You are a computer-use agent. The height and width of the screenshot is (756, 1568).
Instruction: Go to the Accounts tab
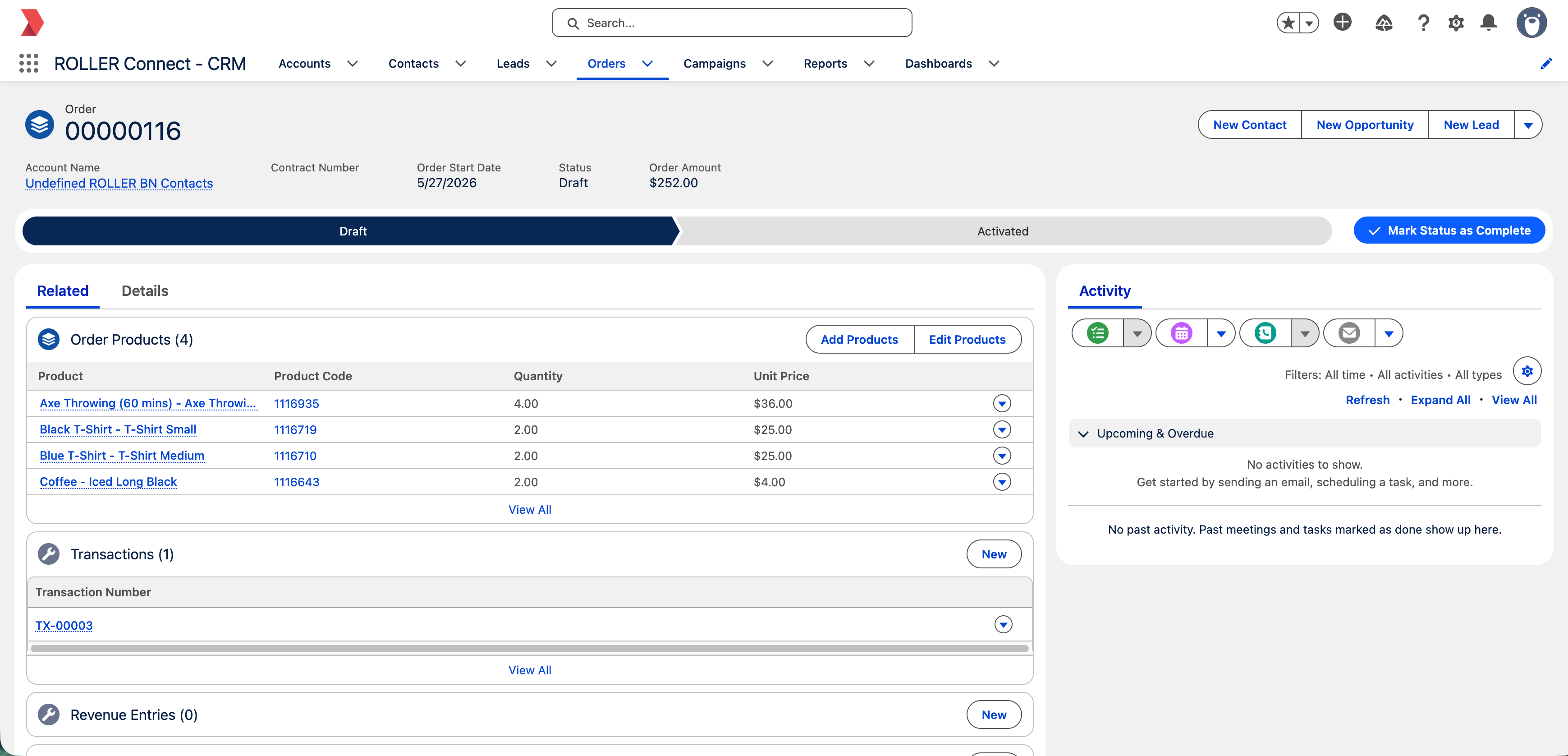pyautogui.click(x=304, y=63)
